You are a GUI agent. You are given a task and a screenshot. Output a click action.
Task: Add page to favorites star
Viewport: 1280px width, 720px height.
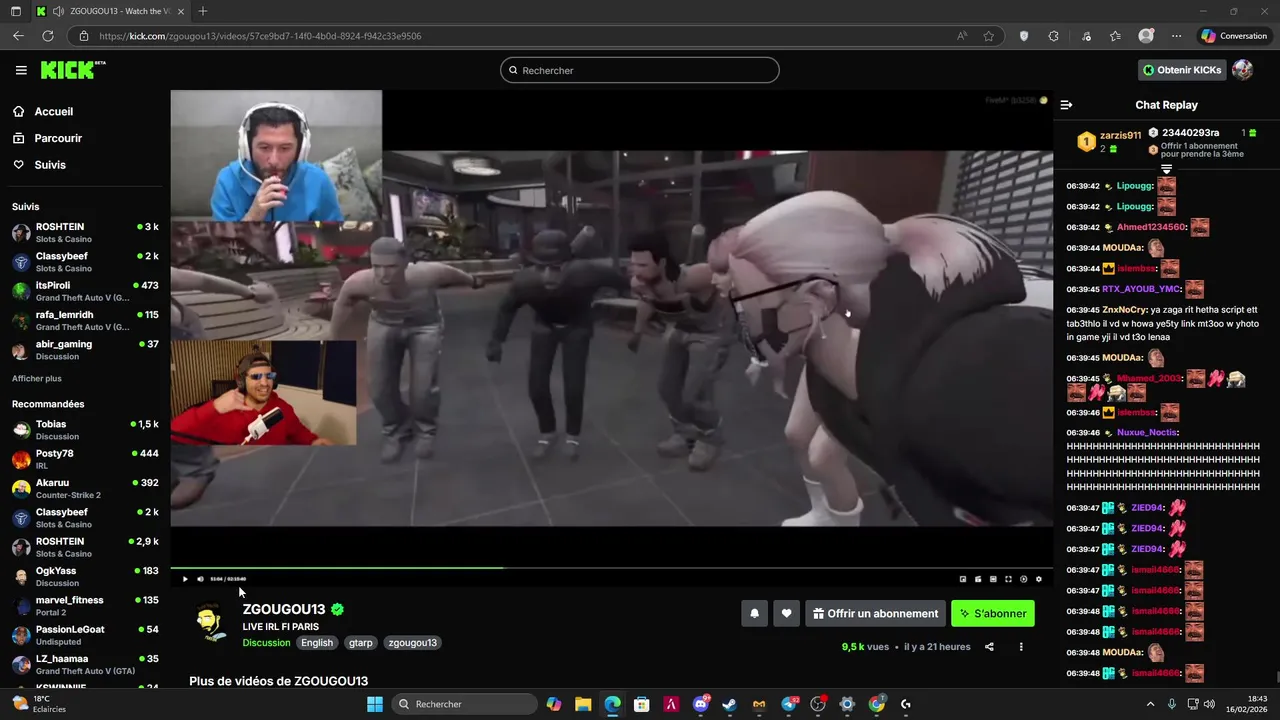coord(989,36)
